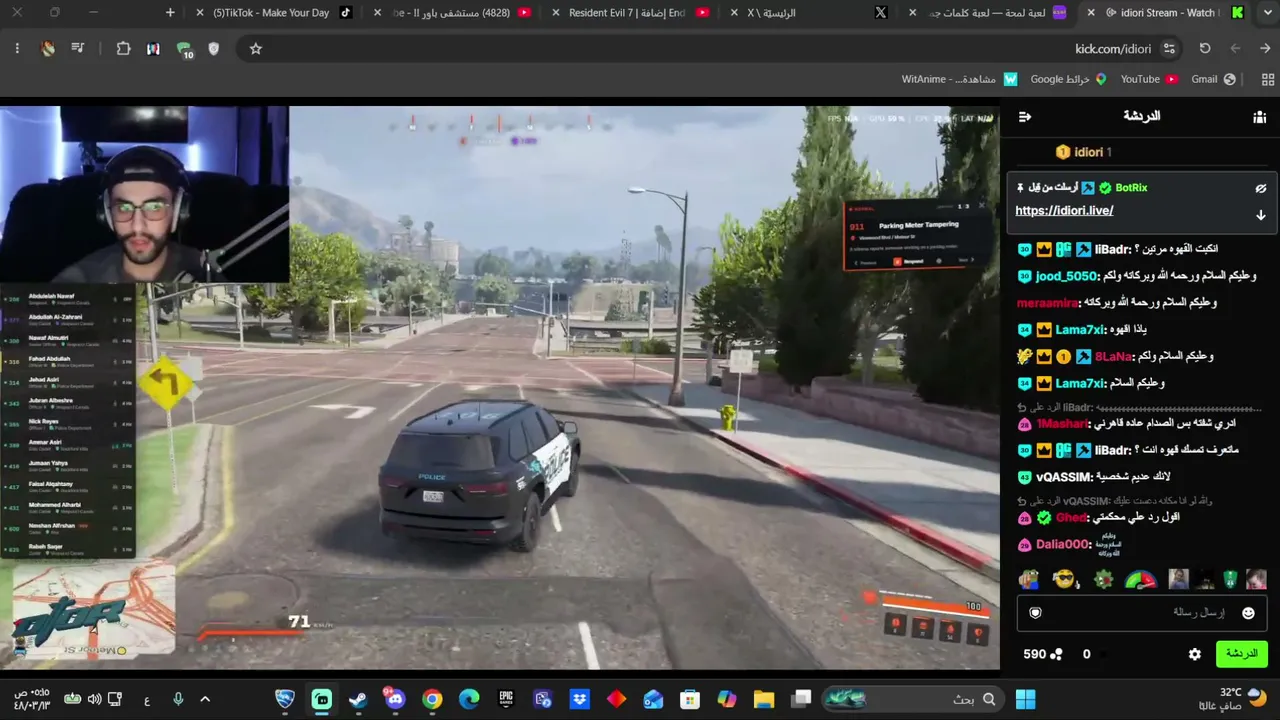1280x720 pixels.
Task: Open Dropbox from the taskbar
Action: tap(579, 699)
